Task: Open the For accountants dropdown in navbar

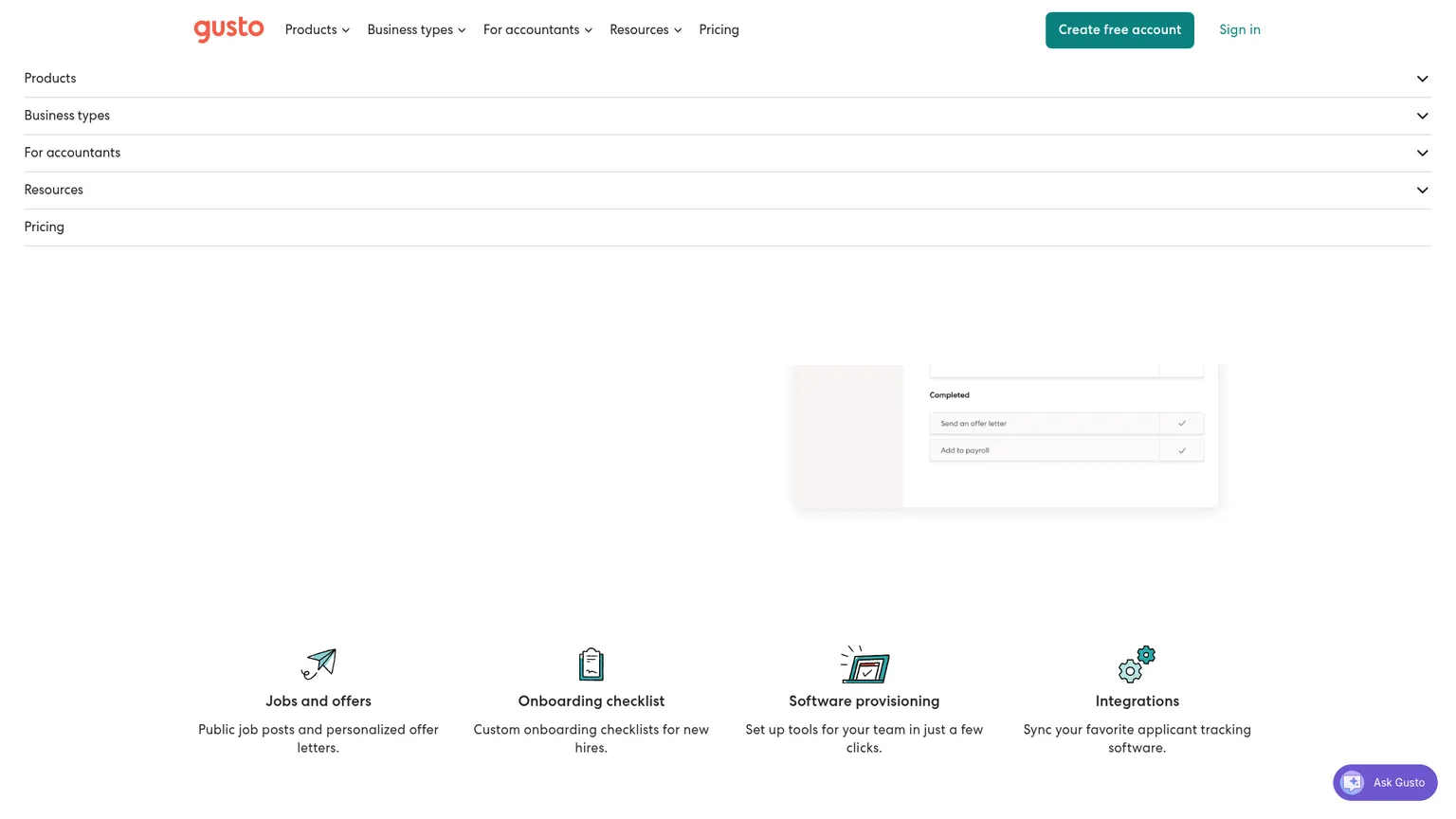Action: (537, 30)
